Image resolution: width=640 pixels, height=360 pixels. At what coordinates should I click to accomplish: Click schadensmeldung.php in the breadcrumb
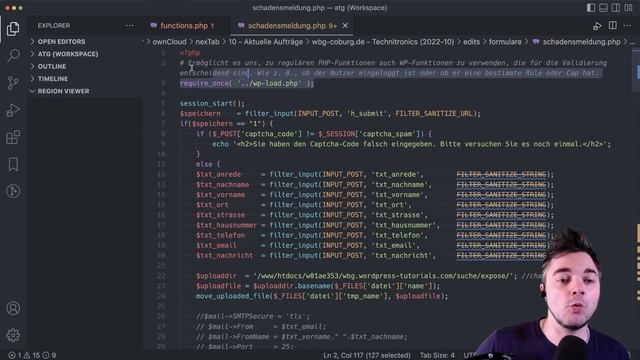581,42
